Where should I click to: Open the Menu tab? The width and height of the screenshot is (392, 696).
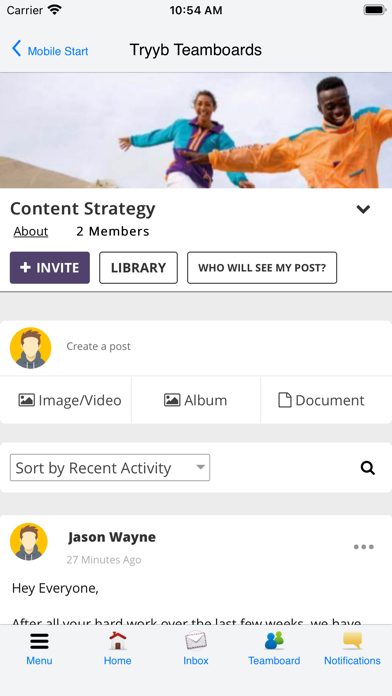point(39,649)
